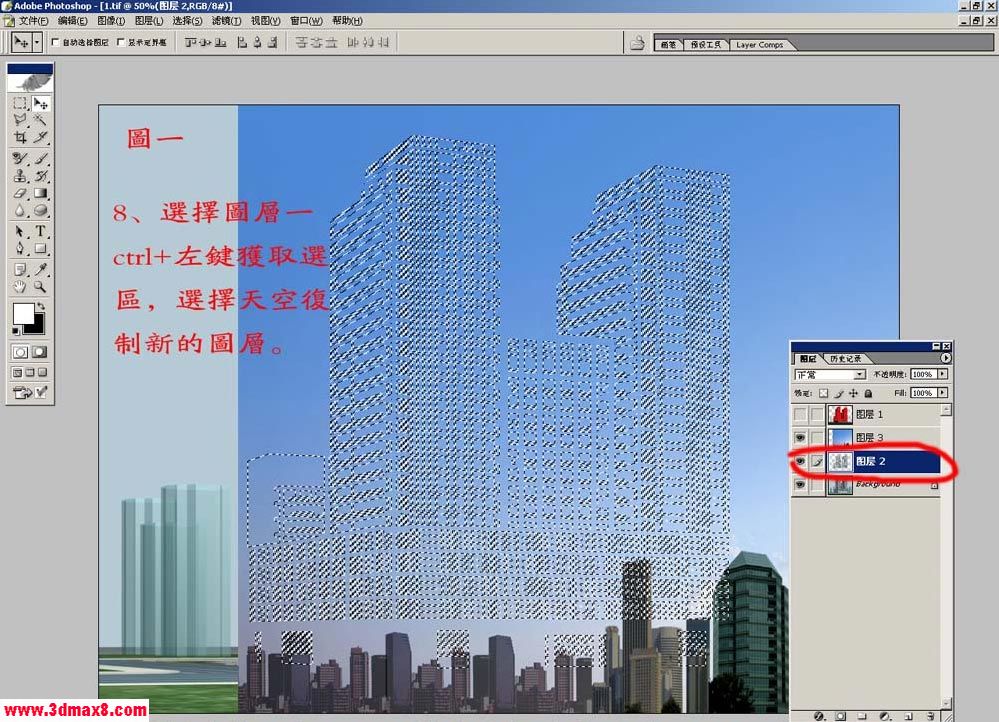Select the Move tool in toolbox

coord(41,103)
